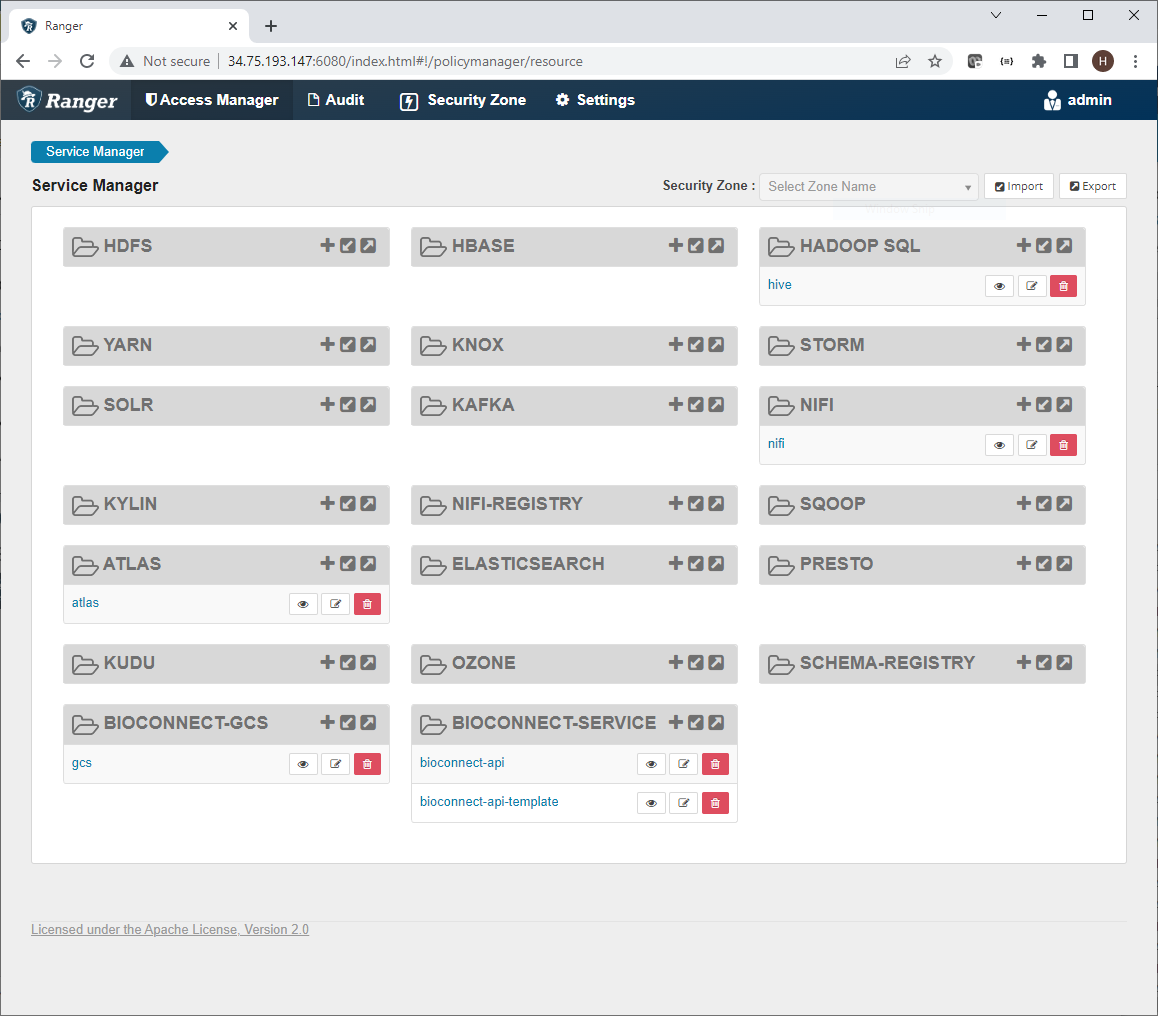Delete the bioconnect-api-template service
Image resolution: width=1158 pixels, height=1016 pixels.
coord(715,802)
